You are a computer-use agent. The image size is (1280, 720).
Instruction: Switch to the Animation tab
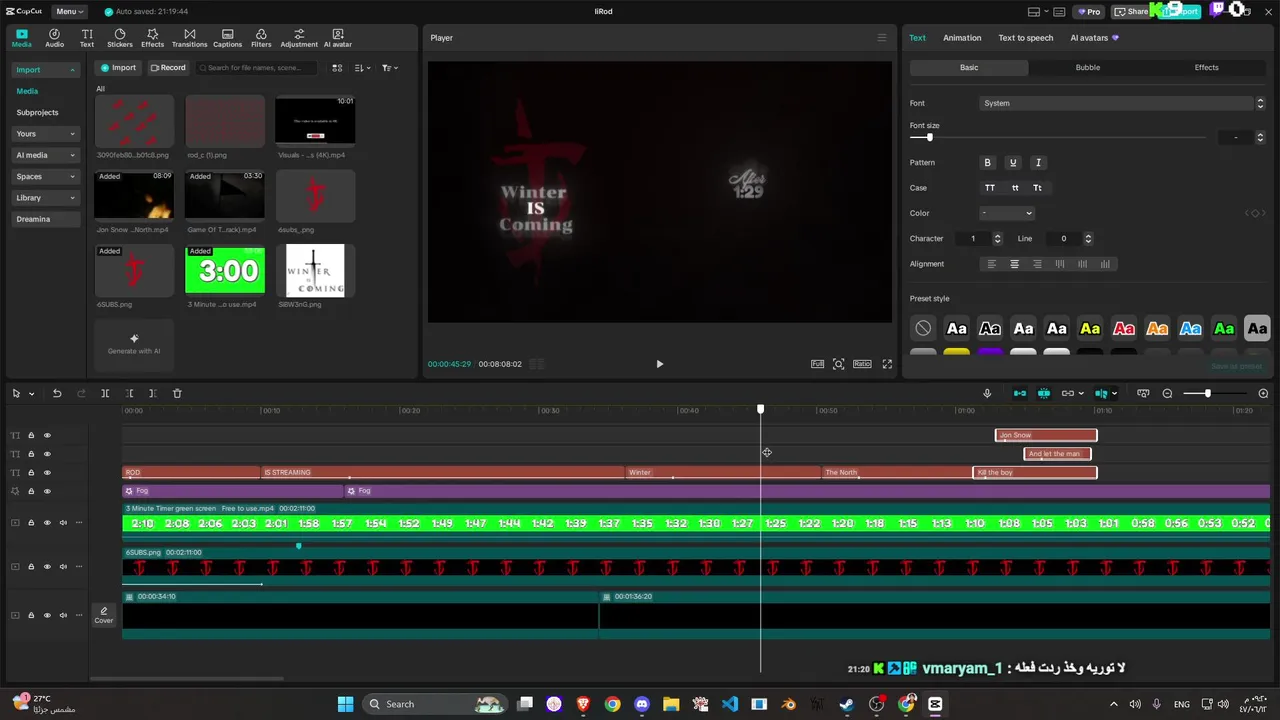click(x=962, y=38)
